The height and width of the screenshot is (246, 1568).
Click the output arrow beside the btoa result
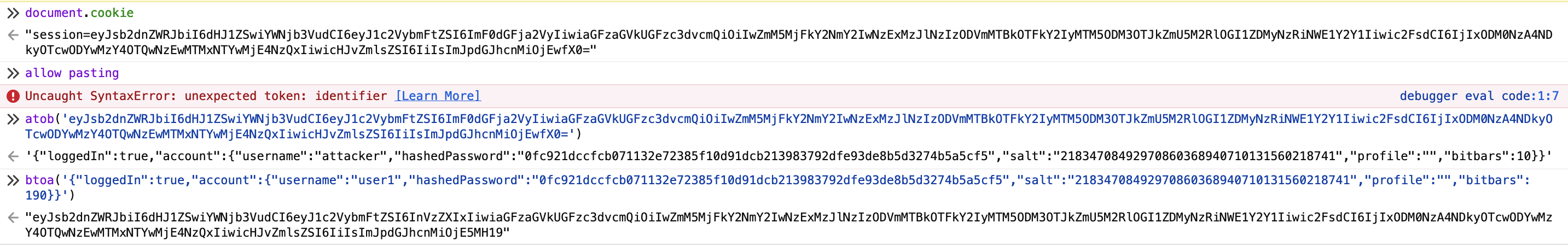coord(13,218)
